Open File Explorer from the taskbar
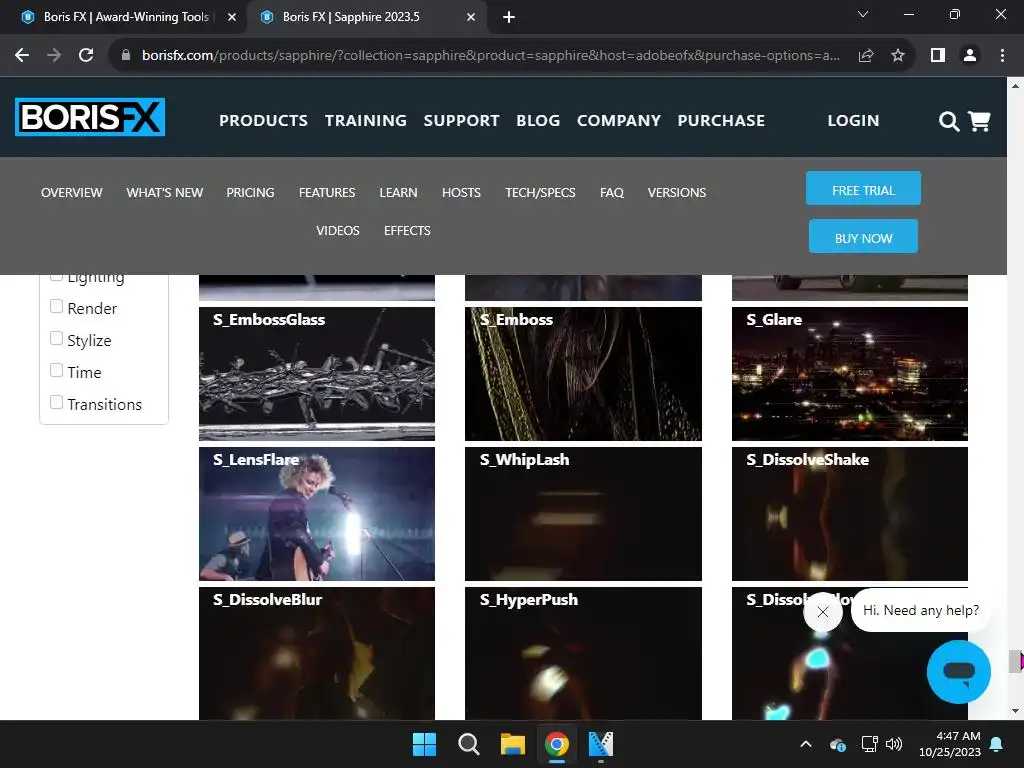This screenshot has height=768, width=1024. pos(513,744)
